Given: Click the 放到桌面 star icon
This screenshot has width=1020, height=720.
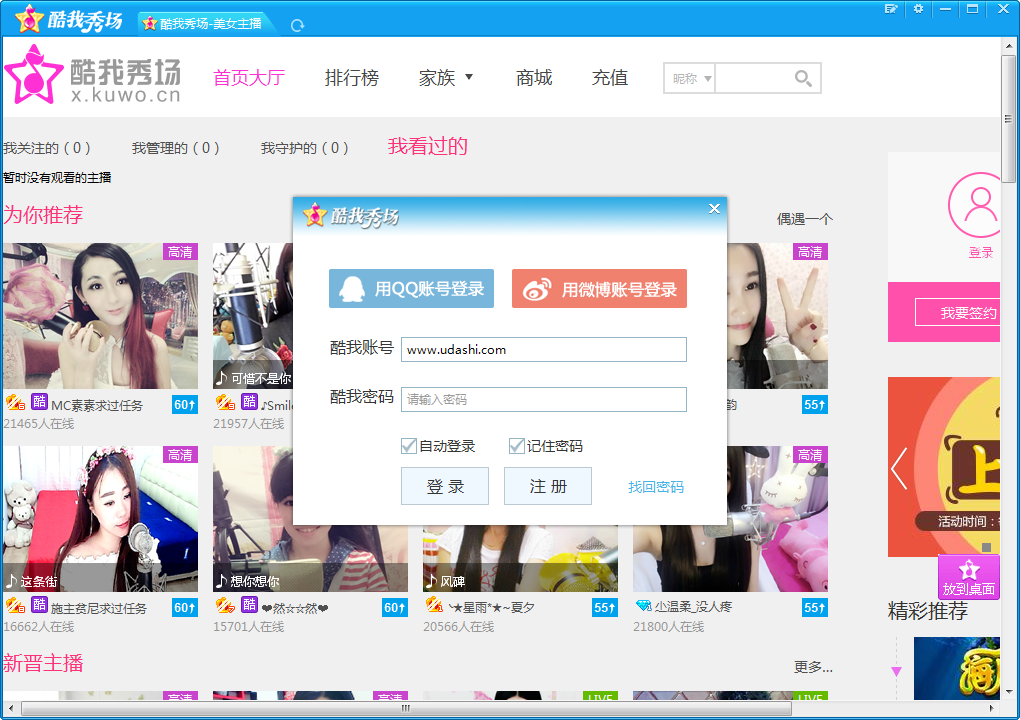Looking at the screenshot, I should (969, 569).
